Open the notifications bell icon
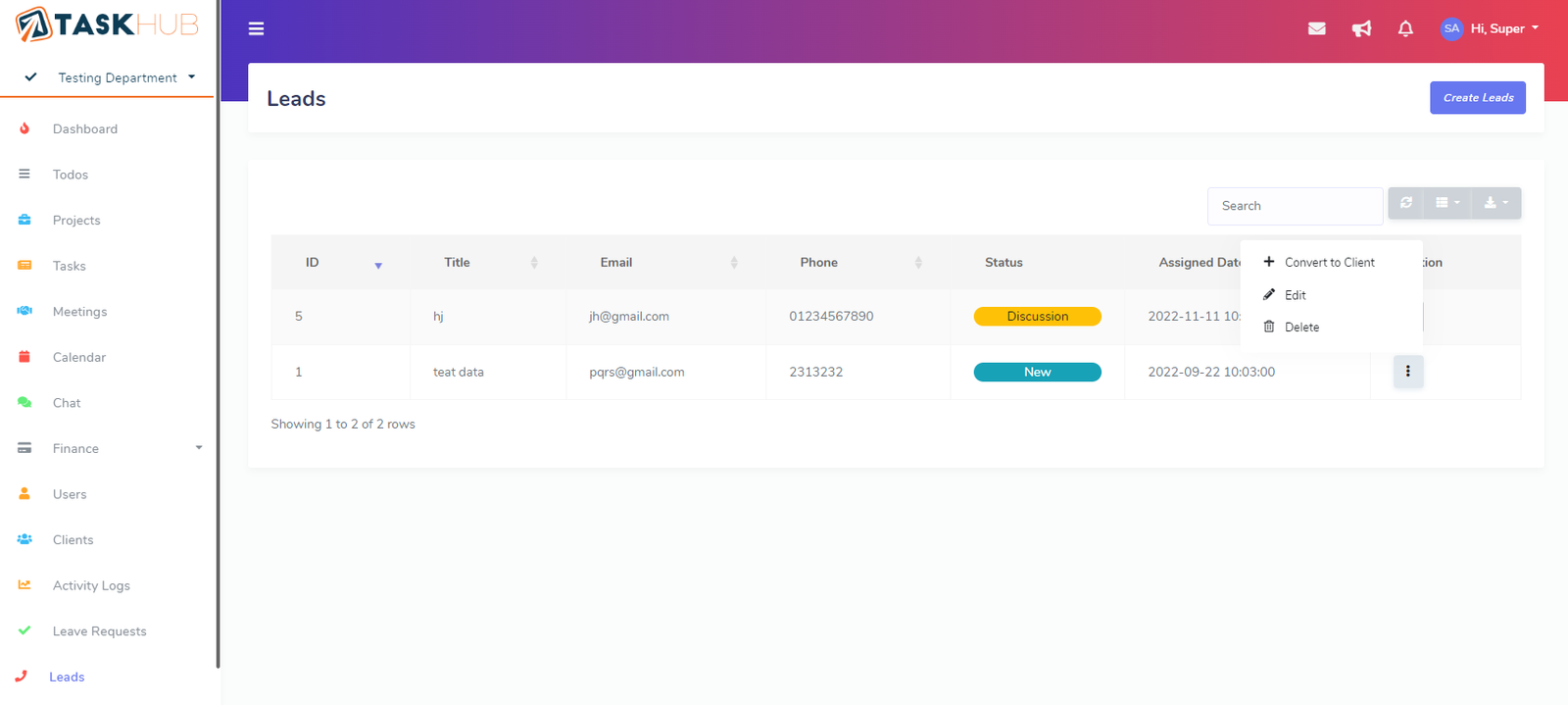1568x705 pixels. [x=1405, y=28]
